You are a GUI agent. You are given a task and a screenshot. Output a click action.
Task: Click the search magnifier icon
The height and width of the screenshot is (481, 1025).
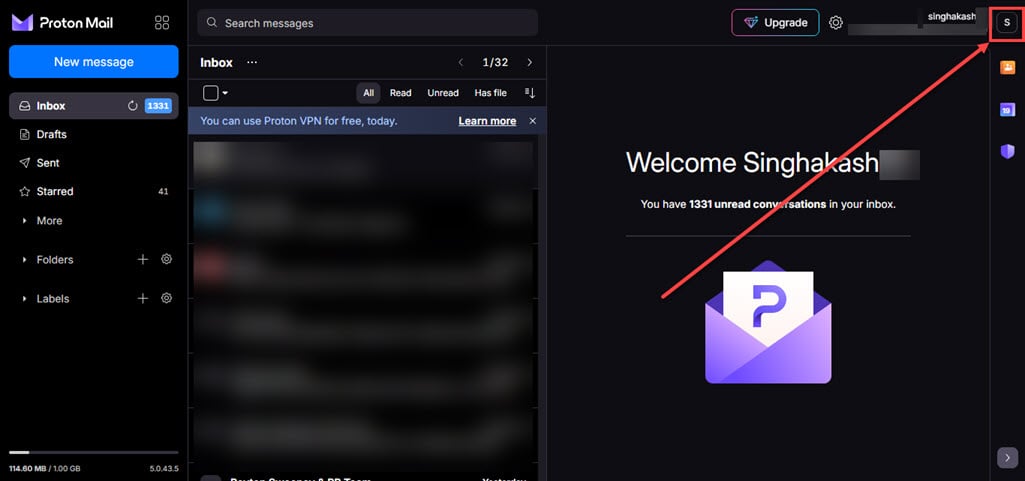point(211,22)
